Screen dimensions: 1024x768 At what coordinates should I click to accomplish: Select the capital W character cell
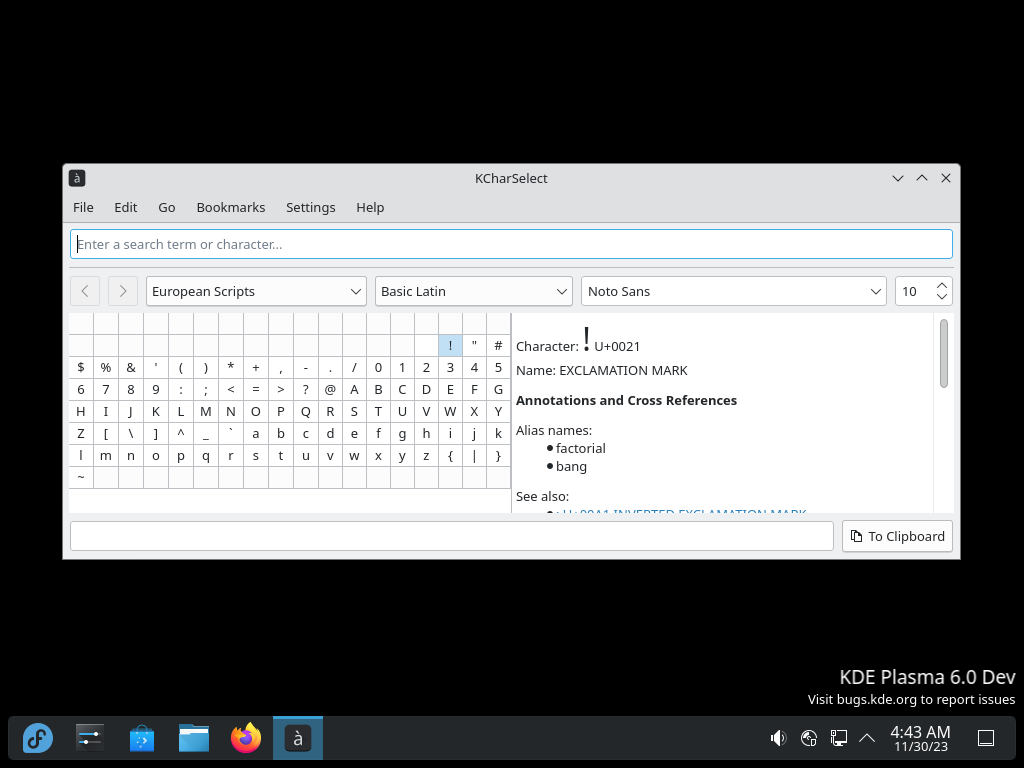(450, 411)
